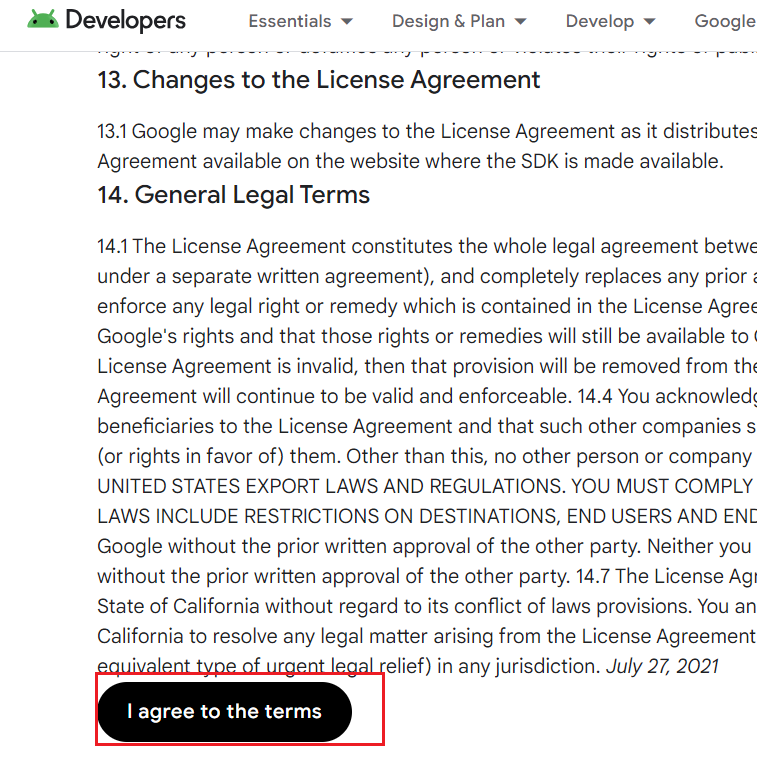Click the 13.1 Google may make changes line
This screenshot has height=757, width=757.
tap(427, 131)
